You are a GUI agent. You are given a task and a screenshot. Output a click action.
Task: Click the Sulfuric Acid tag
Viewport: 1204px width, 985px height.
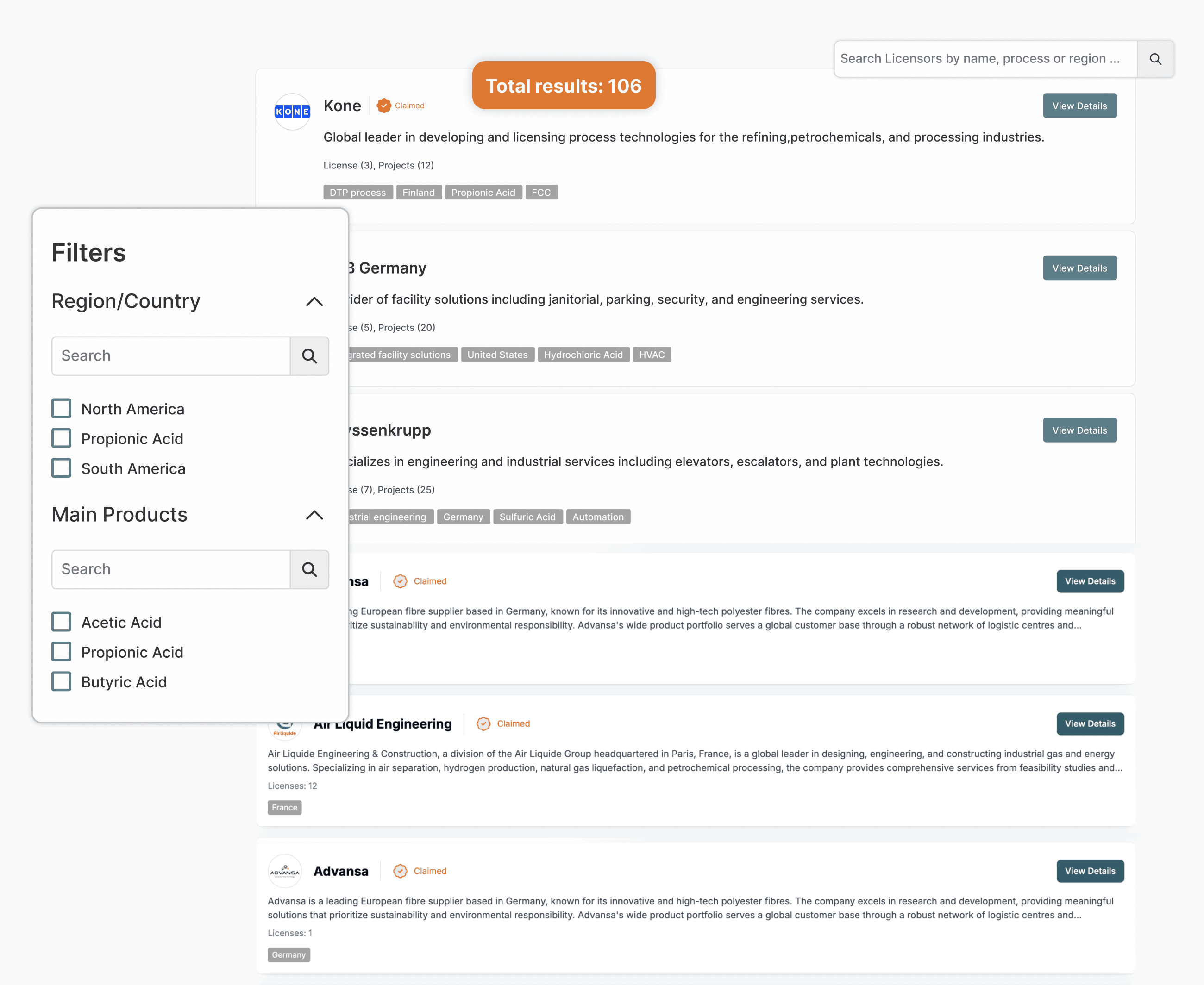(527, 517)
